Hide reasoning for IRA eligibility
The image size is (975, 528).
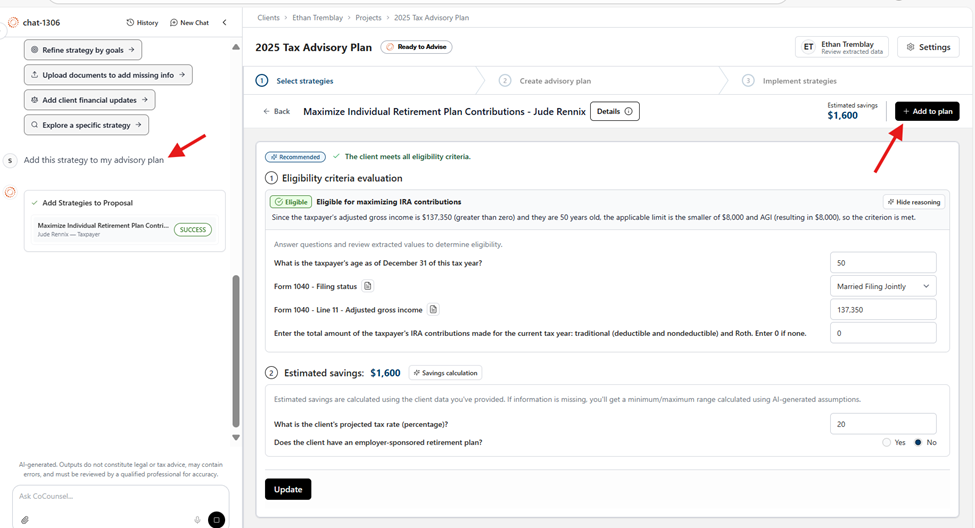click(x=913, y=202)
